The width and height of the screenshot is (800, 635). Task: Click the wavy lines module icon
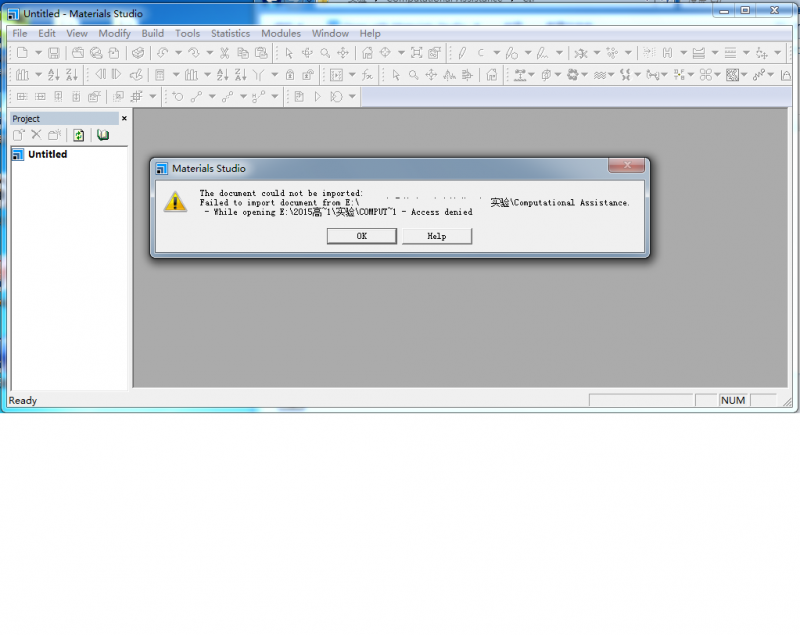click(x=600, y=75)
